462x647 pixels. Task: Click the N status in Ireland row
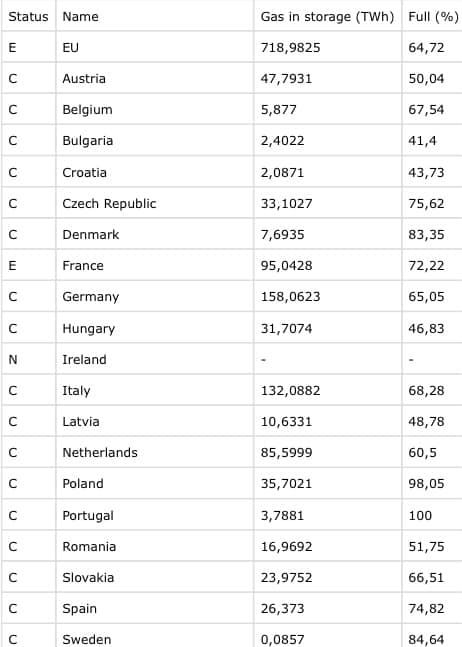coord(13,359)
